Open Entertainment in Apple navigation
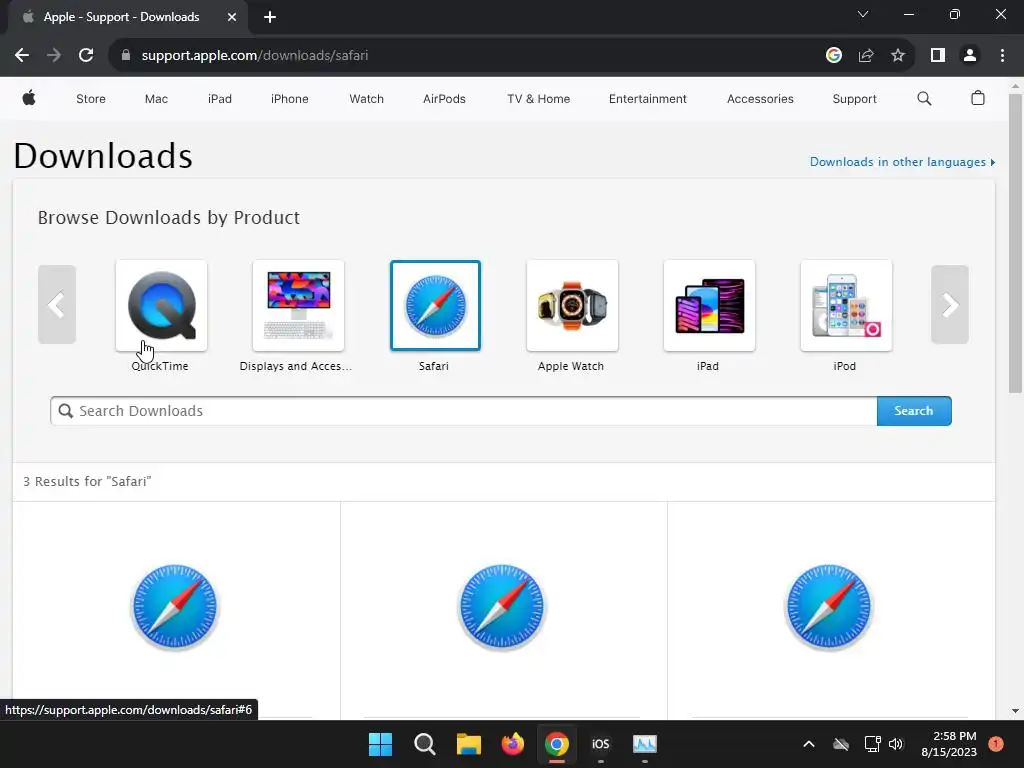The width and height of the screenshot is (1024, 768). click(647, 99)
